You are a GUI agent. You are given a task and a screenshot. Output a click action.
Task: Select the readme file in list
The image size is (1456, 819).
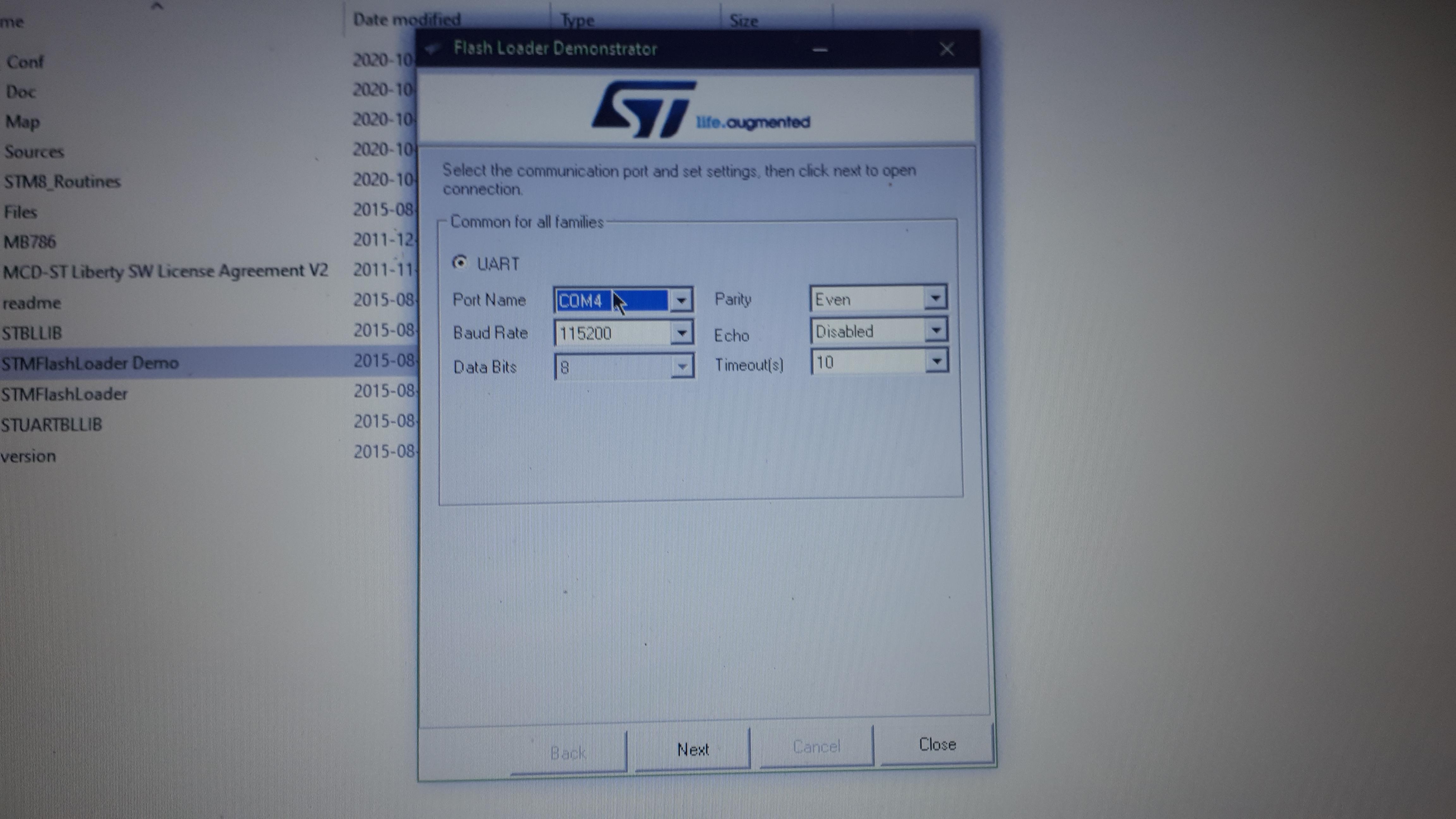tap(32, 303)
